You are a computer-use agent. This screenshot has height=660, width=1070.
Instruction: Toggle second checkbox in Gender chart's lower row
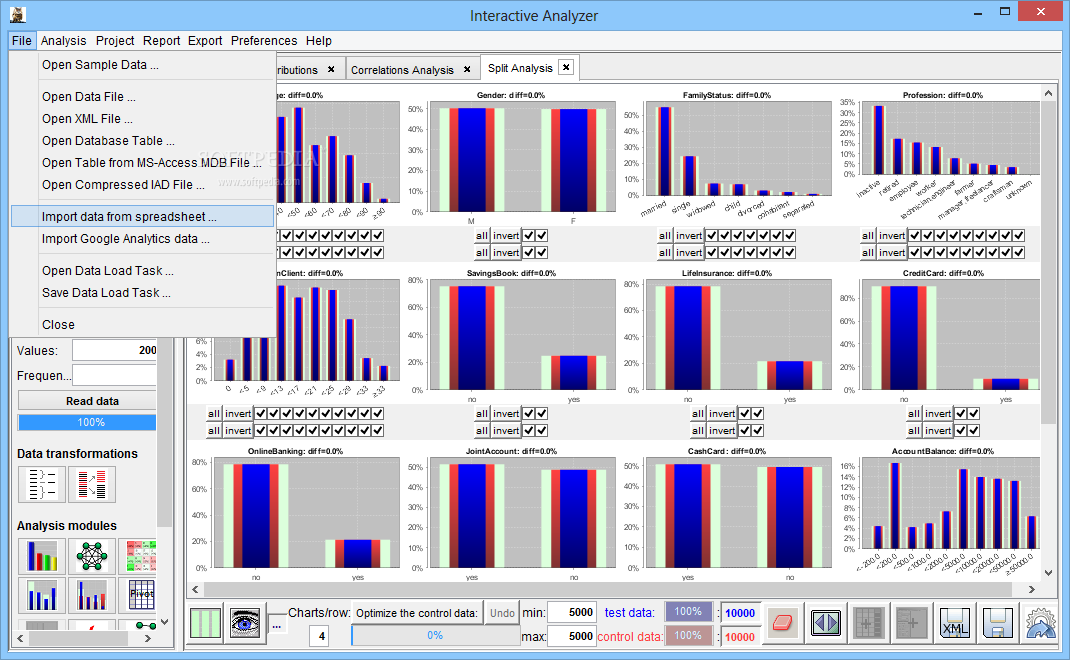tap(542, 253)
